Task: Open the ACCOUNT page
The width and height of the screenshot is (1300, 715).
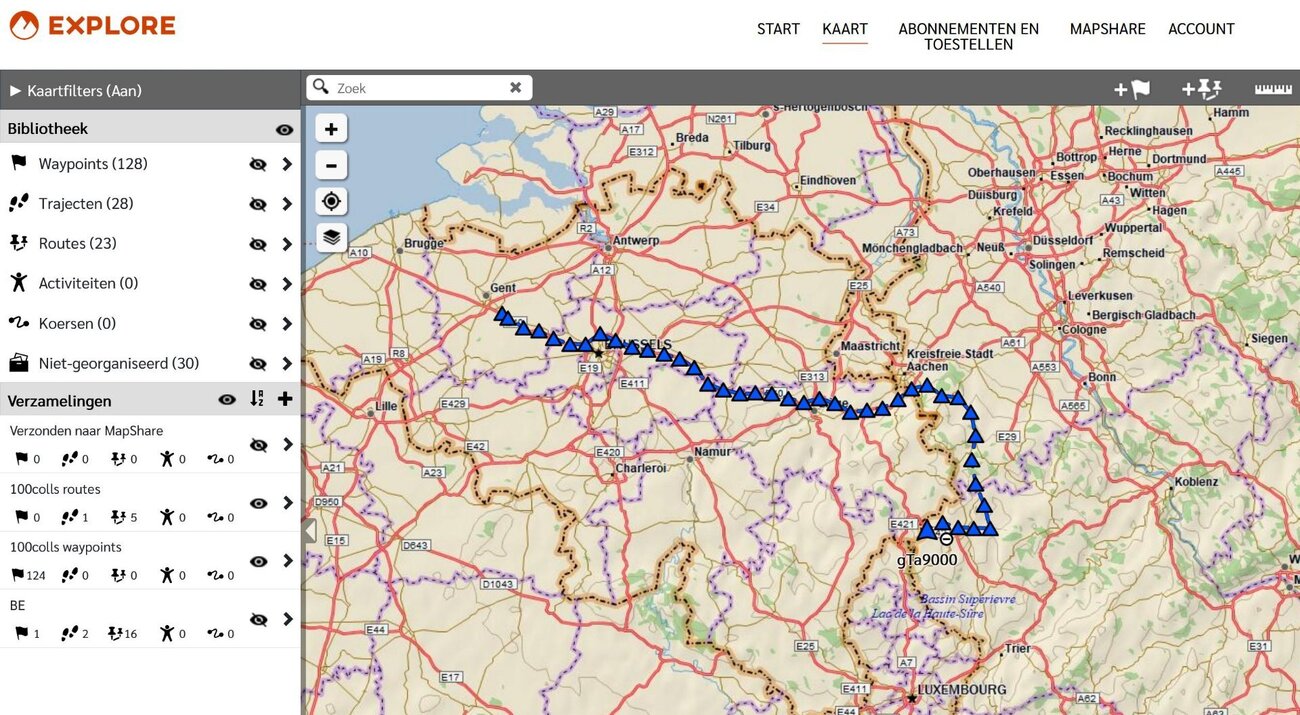Action: point(1201,29)
